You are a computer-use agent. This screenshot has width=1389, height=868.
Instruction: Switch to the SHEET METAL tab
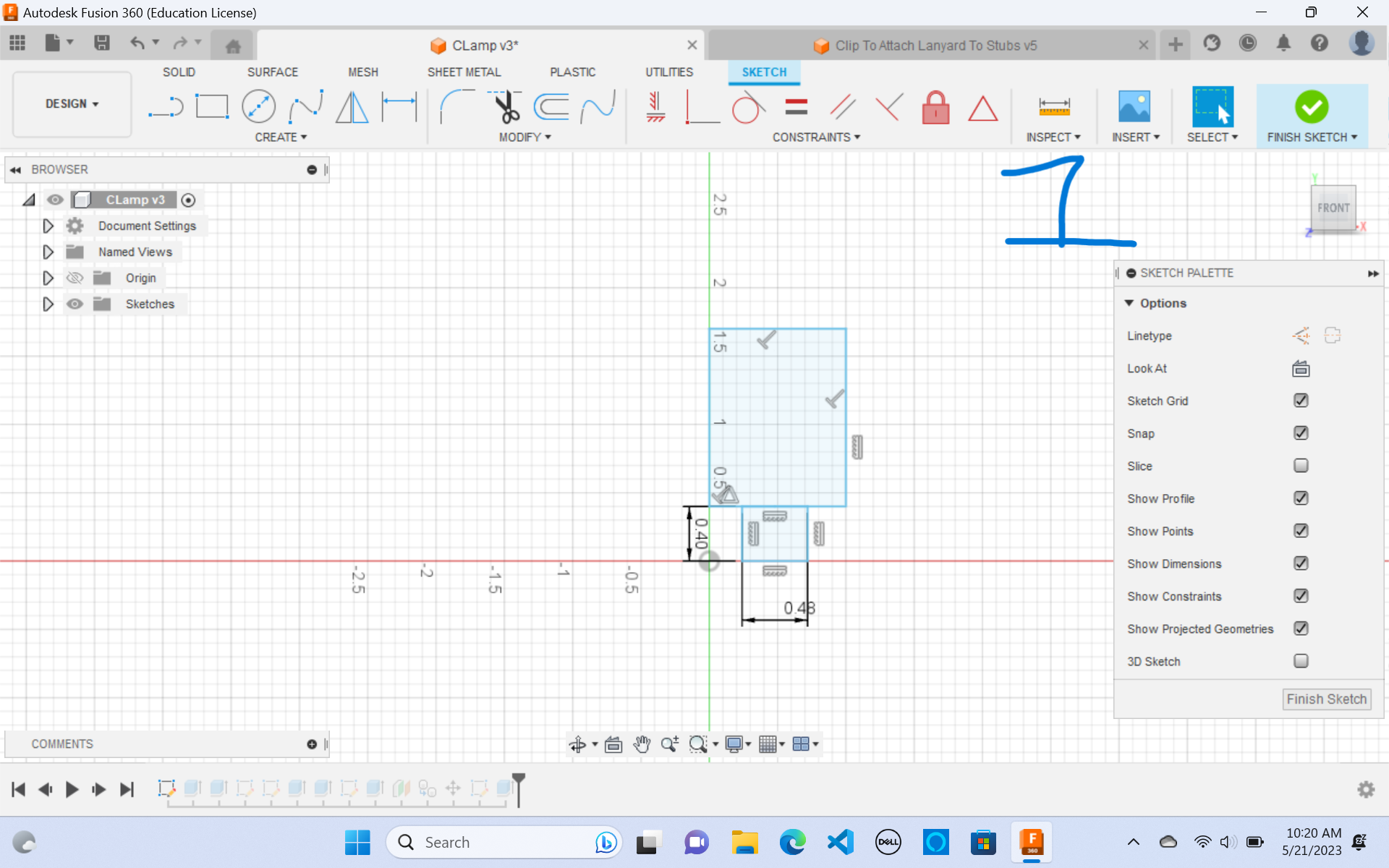pos(464,72)
